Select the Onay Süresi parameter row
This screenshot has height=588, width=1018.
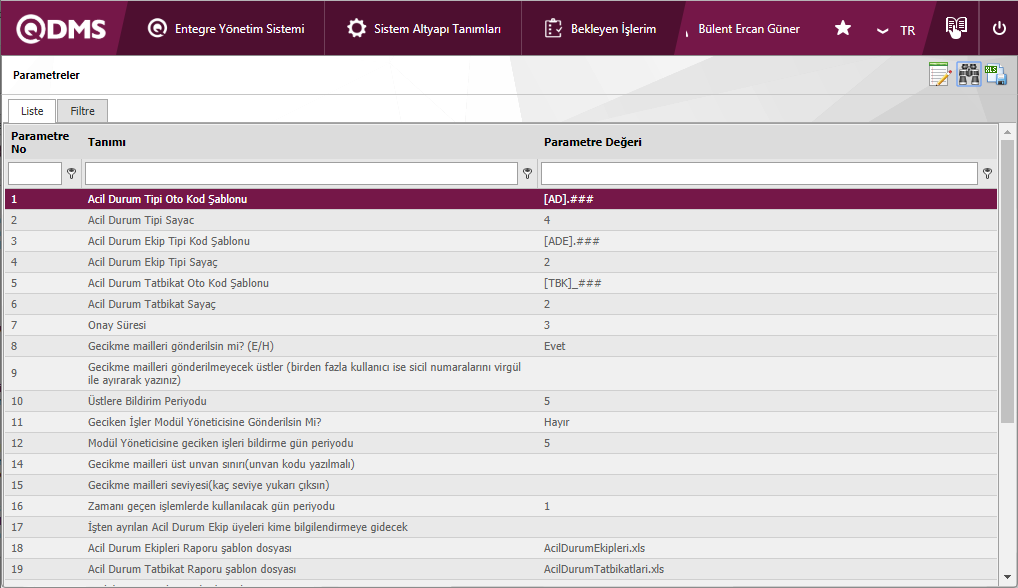click(x=300, y=325)
